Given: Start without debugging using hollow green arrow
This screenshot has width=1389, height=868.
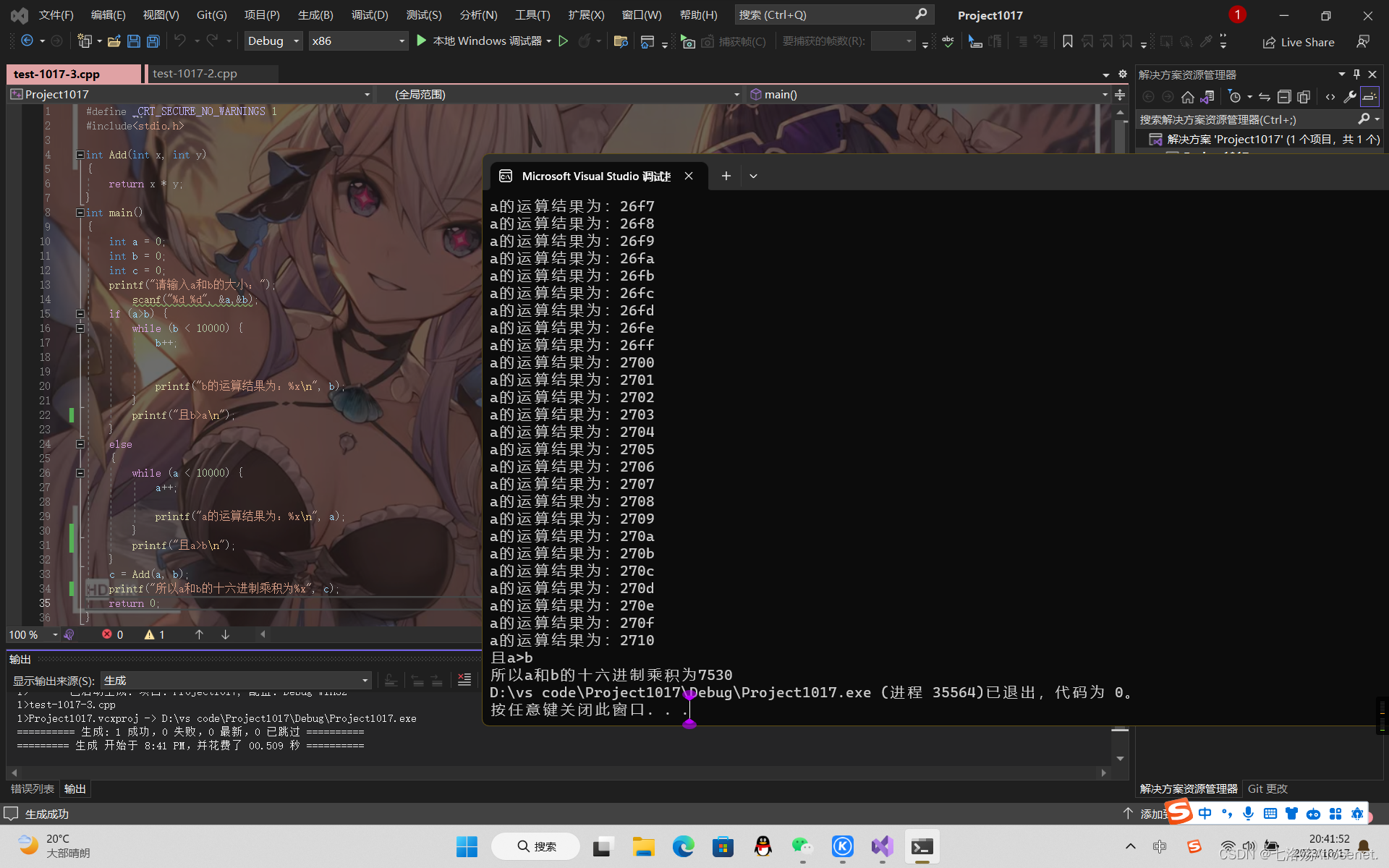Looking at the screenshot, I should (564, 41).
